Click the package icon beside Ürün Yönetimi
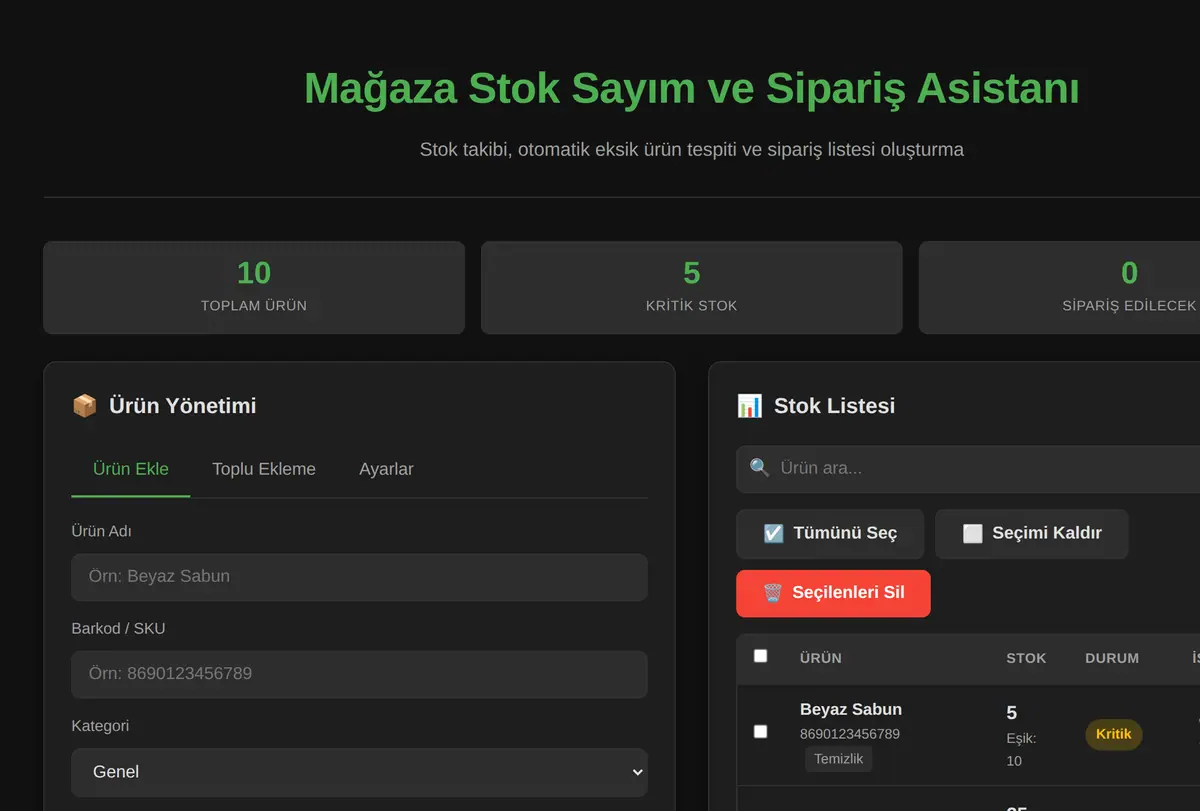The width and height of the screenshot is (1200, 811). tap(85, 406)
